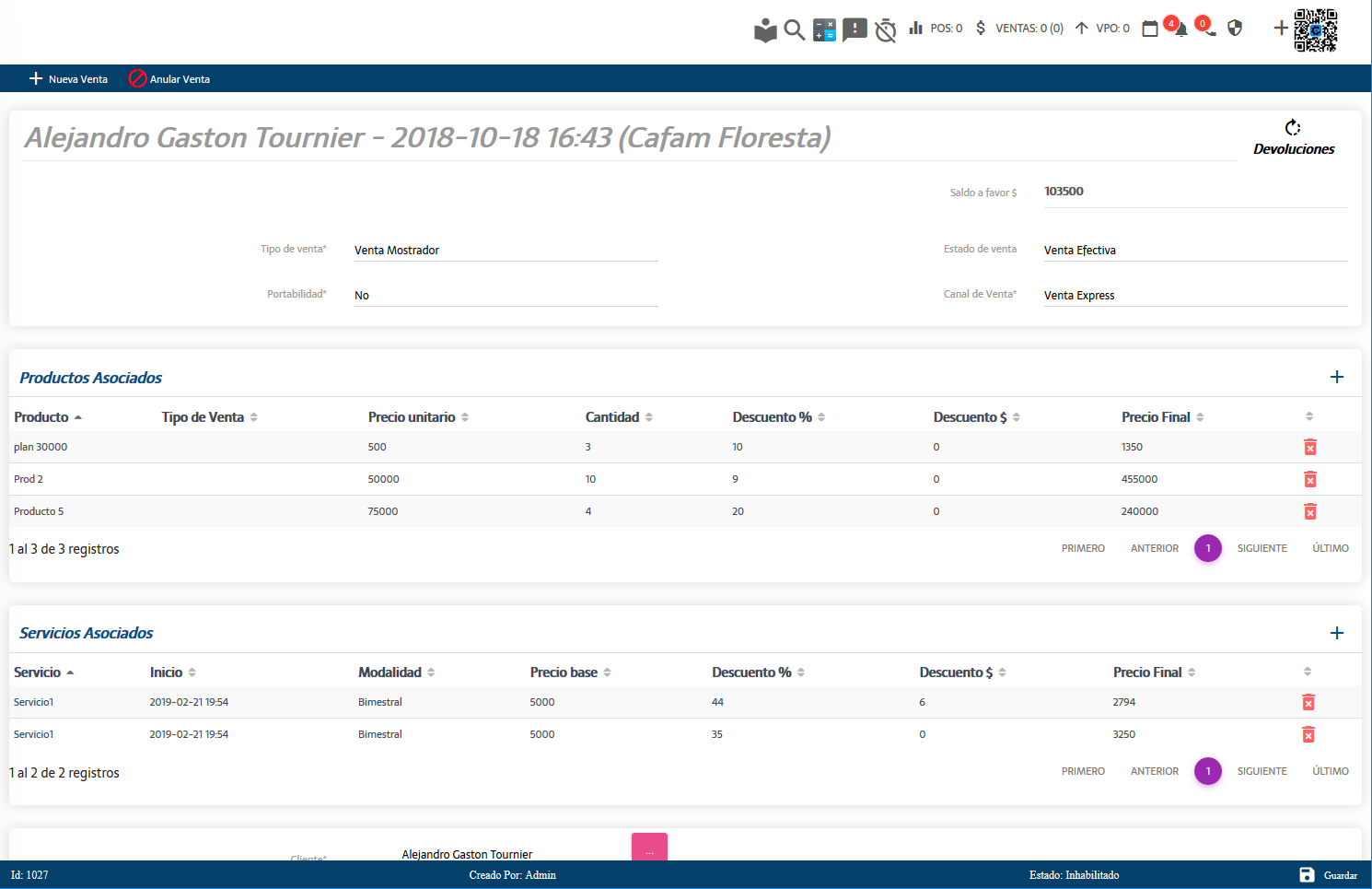Click the QR code image

(1315, 30)
